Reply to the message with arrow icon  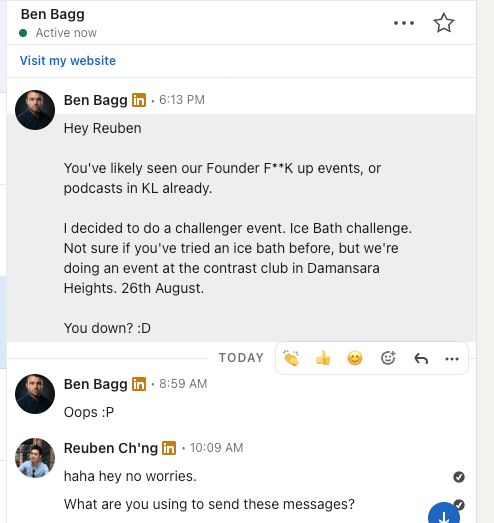[x=421, y=359]
